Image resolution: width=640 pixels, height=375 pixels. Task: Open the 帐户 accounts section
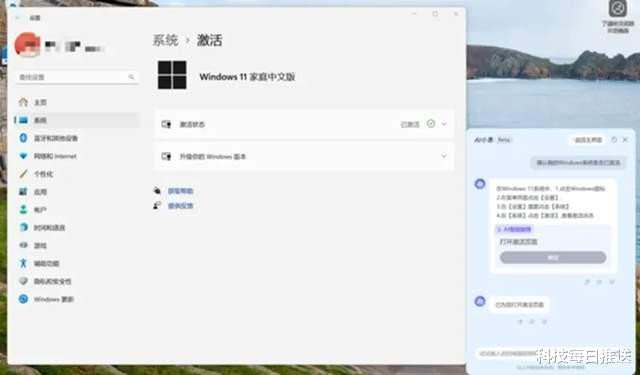40,210
